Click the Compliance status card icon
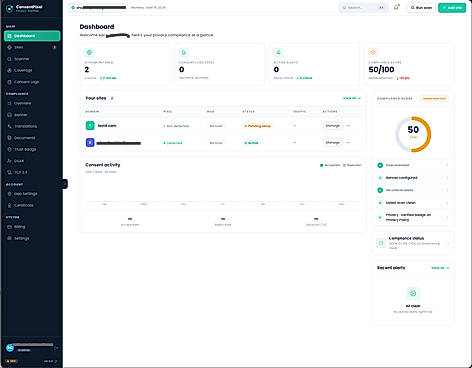The image size is (472, 368). coord(381,243)
